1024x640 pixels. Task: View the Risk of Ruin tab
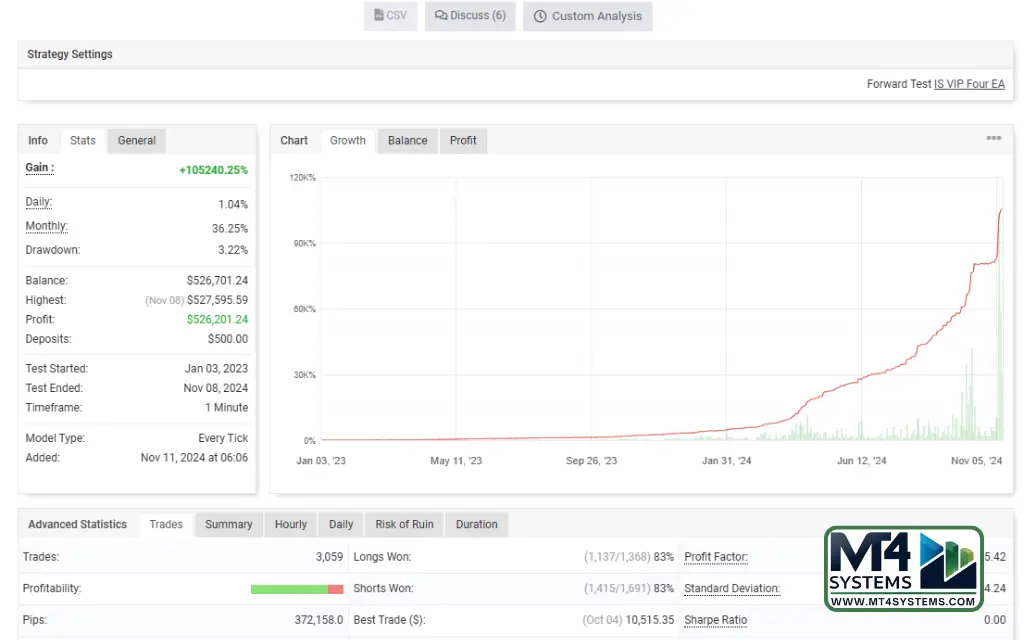pos(404,525)
